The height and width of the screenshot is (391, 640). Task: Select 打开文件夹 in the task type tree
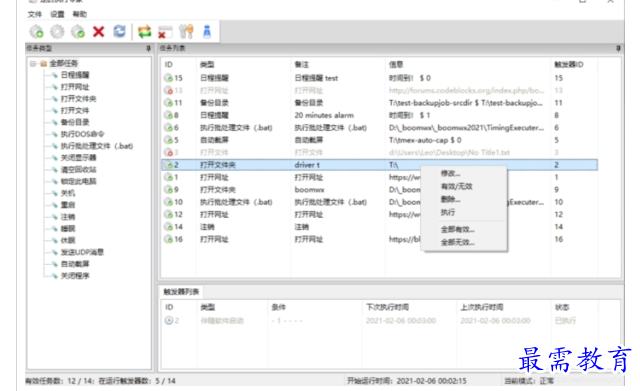(x=78, y=98)
